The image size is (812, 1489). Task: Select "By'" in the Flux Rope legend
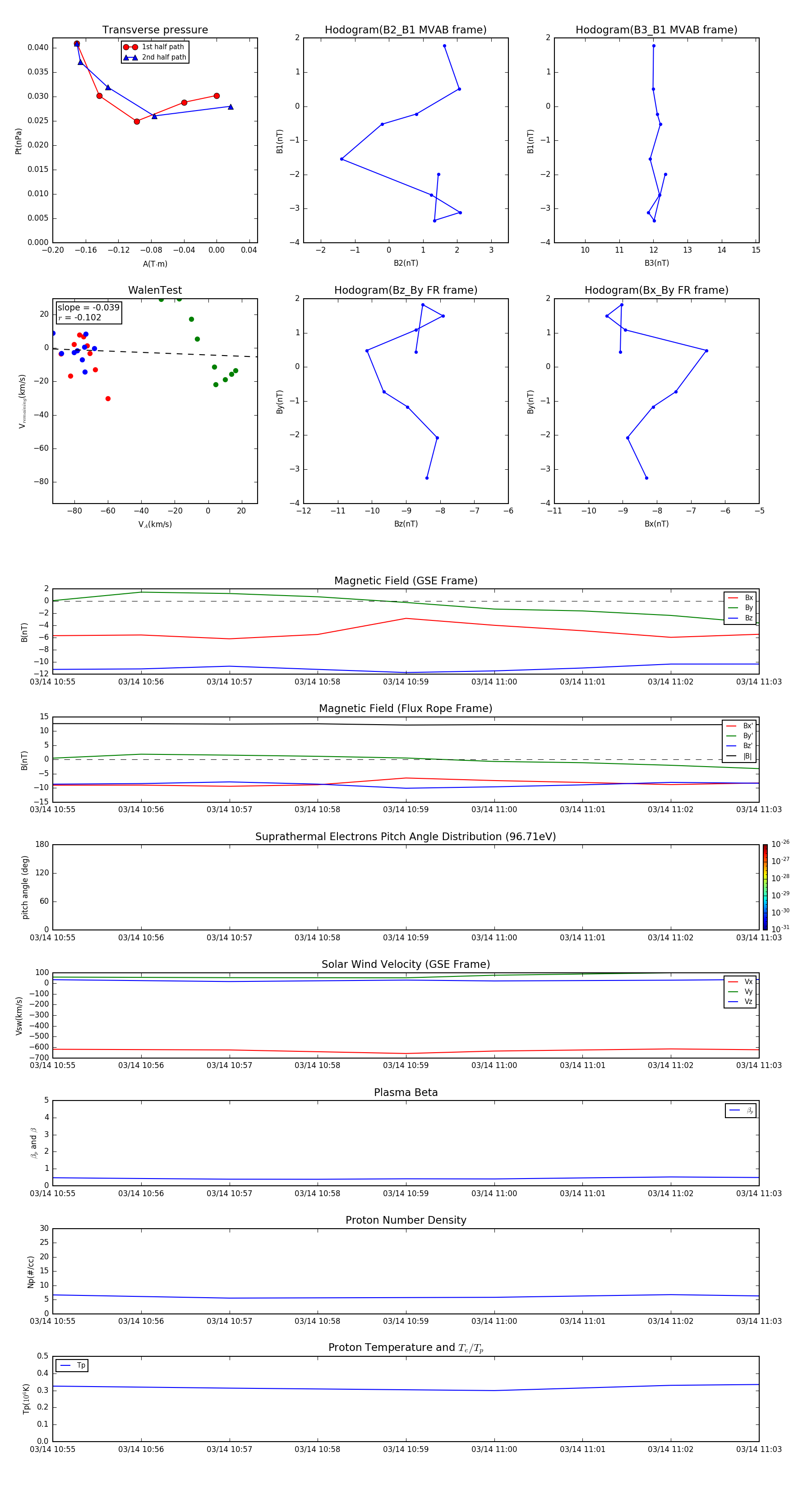tap(740, 736)
